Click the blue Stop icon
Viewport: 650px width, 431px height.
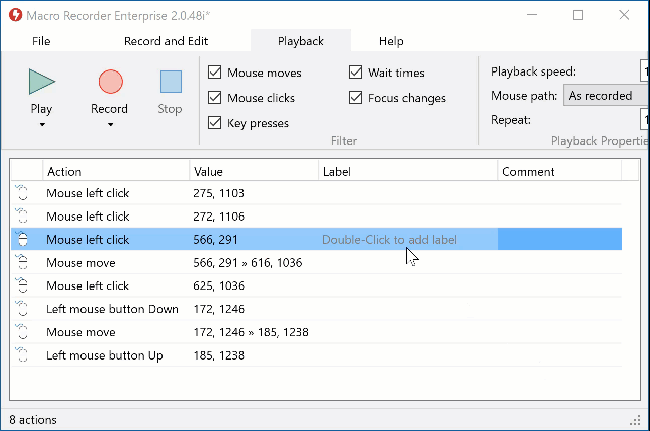pyautogui.click(x=170, y=82)
